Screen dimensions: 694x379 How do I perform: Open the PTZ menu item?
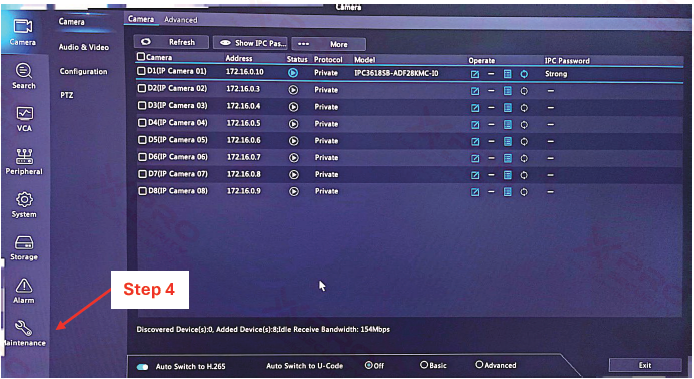[67, 95]
